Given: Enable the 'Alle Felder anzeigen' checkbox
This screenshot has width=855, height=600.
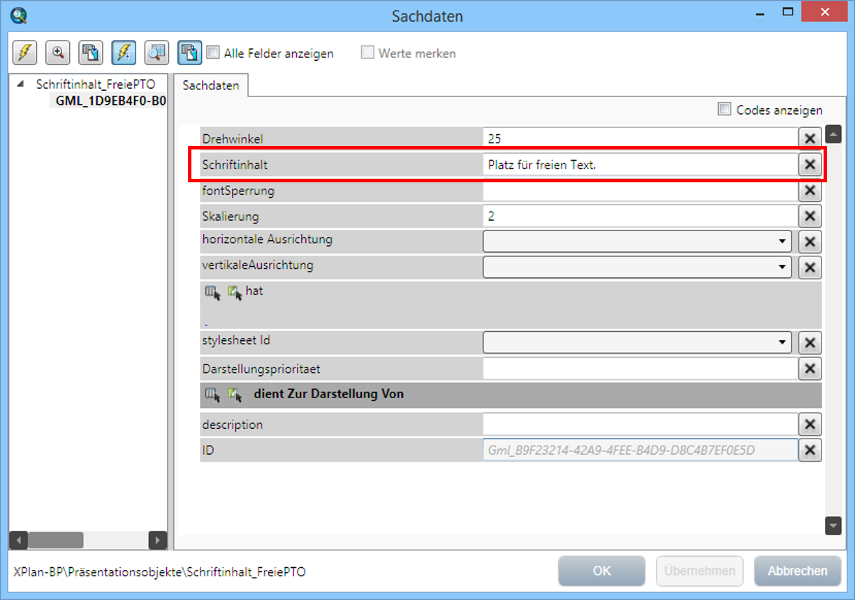Looking at the screenshot, I should (213, 53).
